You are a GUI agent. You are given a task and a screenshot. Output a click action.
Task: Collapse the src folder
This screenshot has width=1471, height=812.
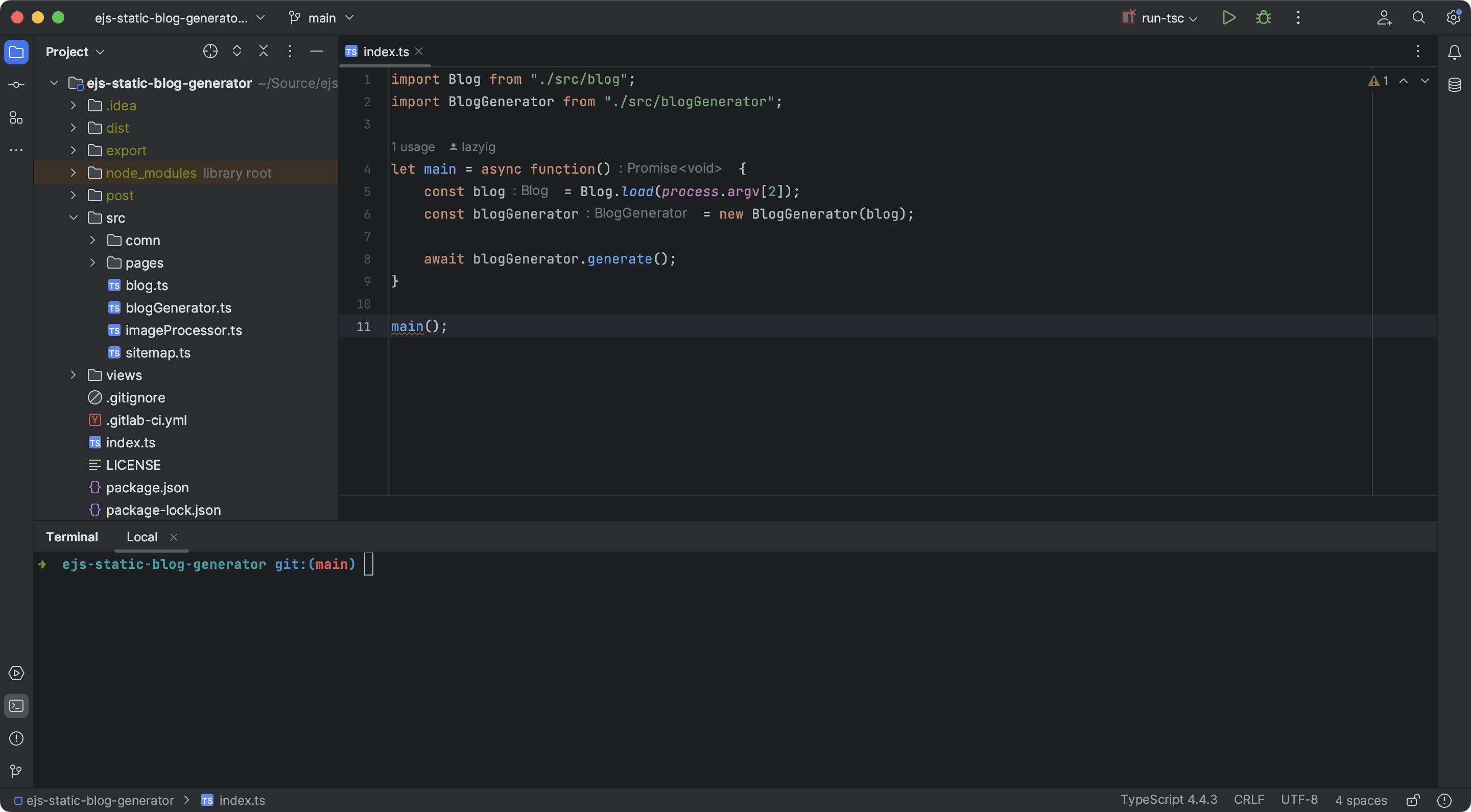click(x=73, y=218)
